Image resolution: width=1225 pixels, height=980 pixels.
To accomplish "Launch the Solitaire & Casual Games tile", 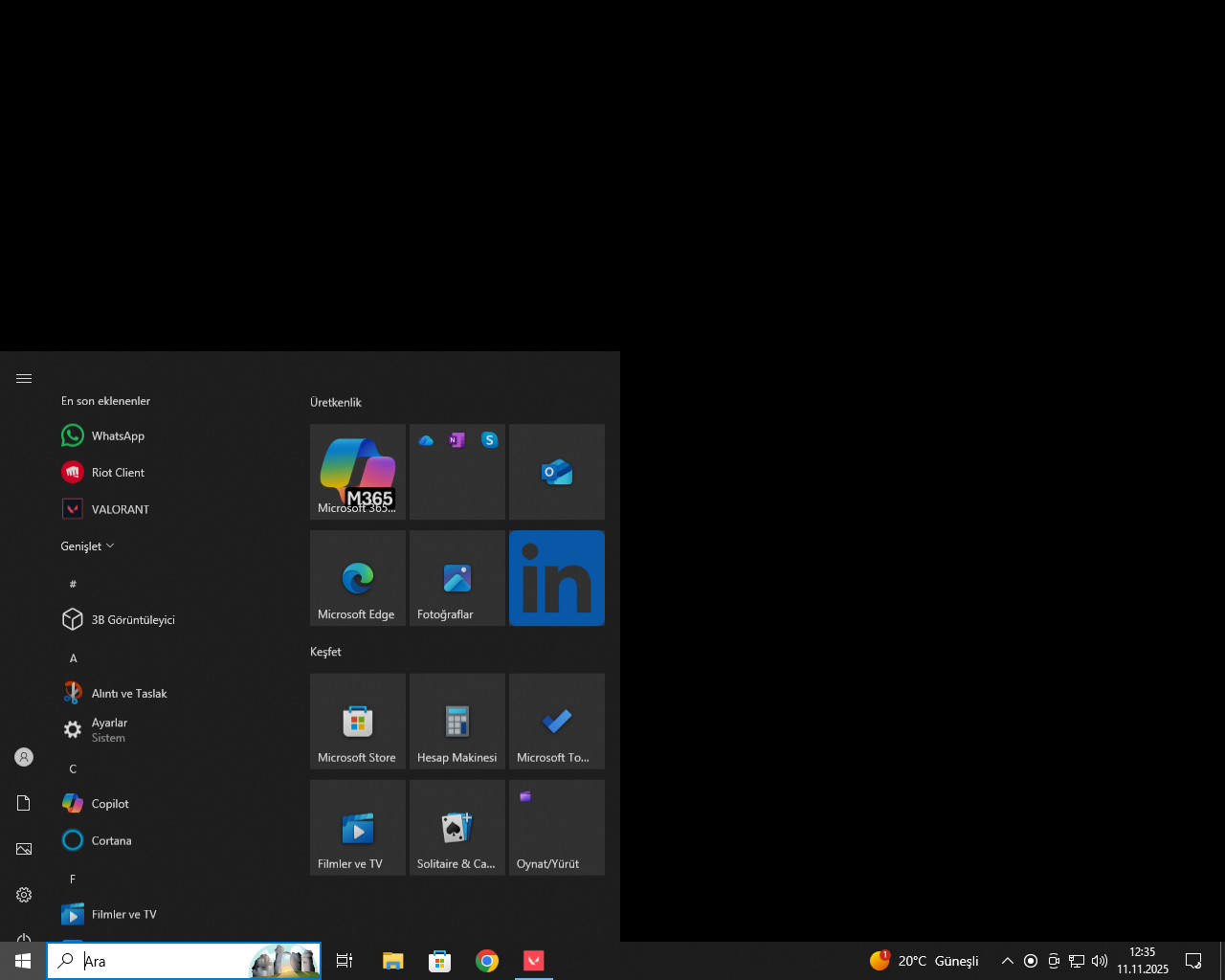I will [x=457, y=828].
